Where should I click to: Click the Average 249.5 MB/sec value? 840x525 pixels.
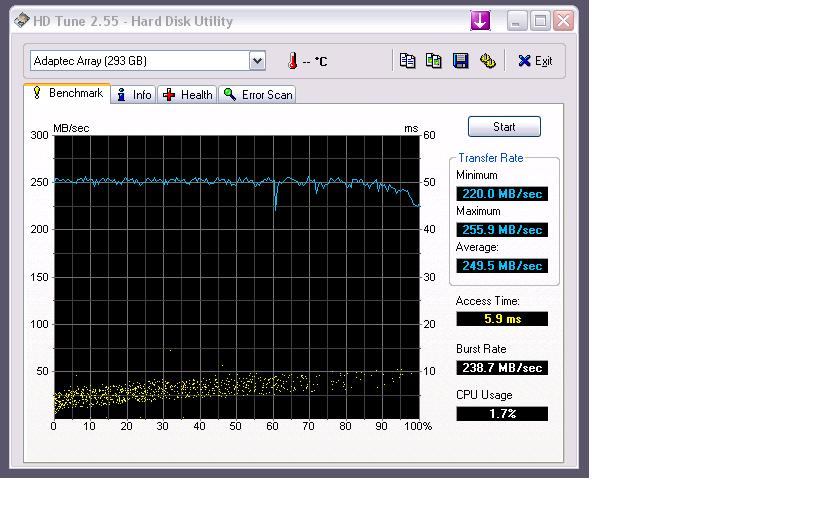click(502, 266)
